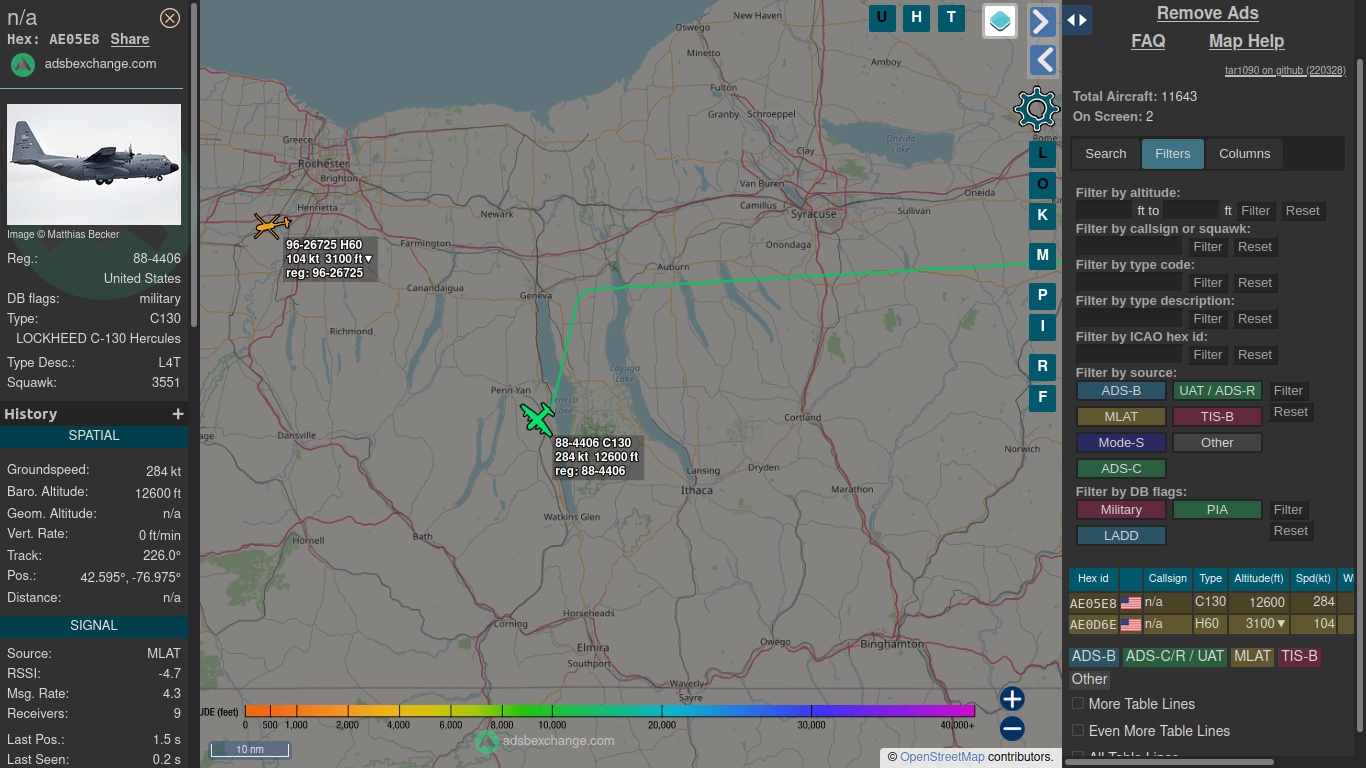Screen dimensions: 1366x768
Task: Expand History section with plus
Action: (x=178, y=414)
